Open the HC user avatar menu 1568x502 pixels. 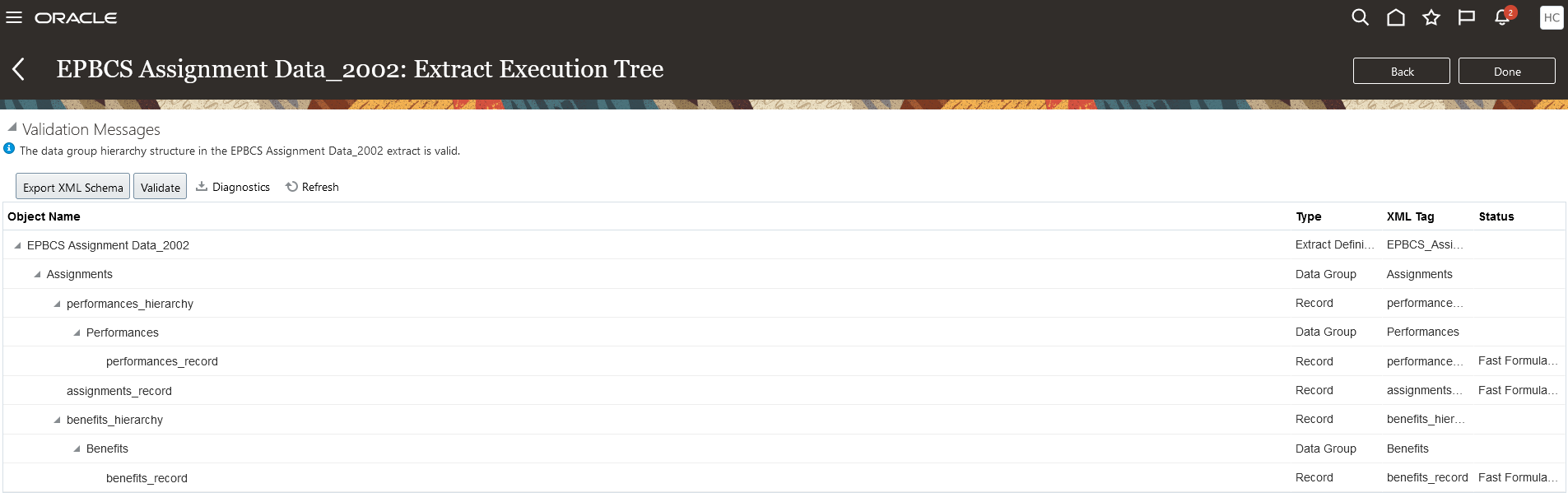(1551, 16)
